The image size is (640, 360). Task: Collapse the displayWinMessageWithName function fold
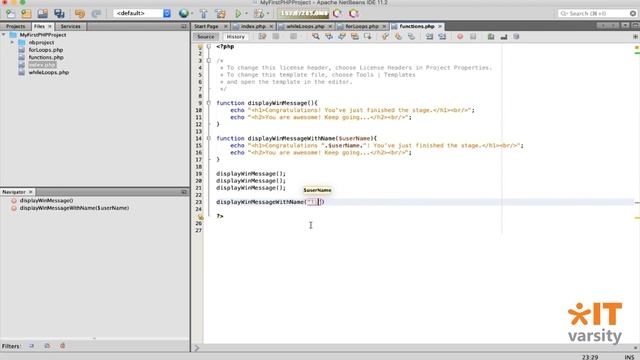click(x=209, y=138)
